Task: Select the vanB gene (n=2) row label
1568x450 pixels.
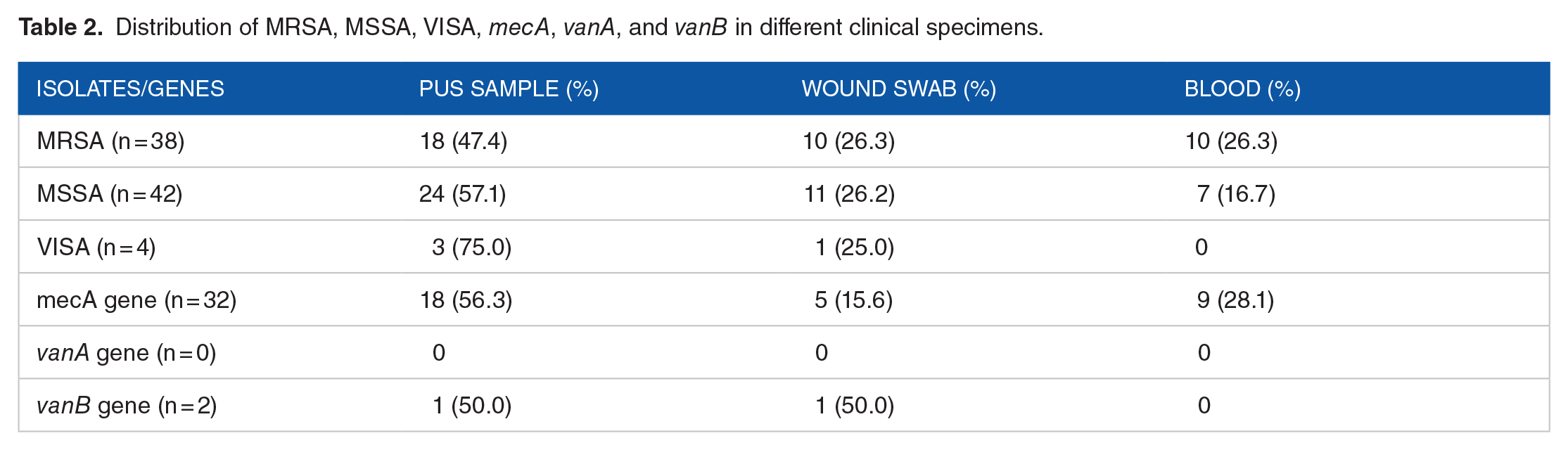Action: click(127, 406)
